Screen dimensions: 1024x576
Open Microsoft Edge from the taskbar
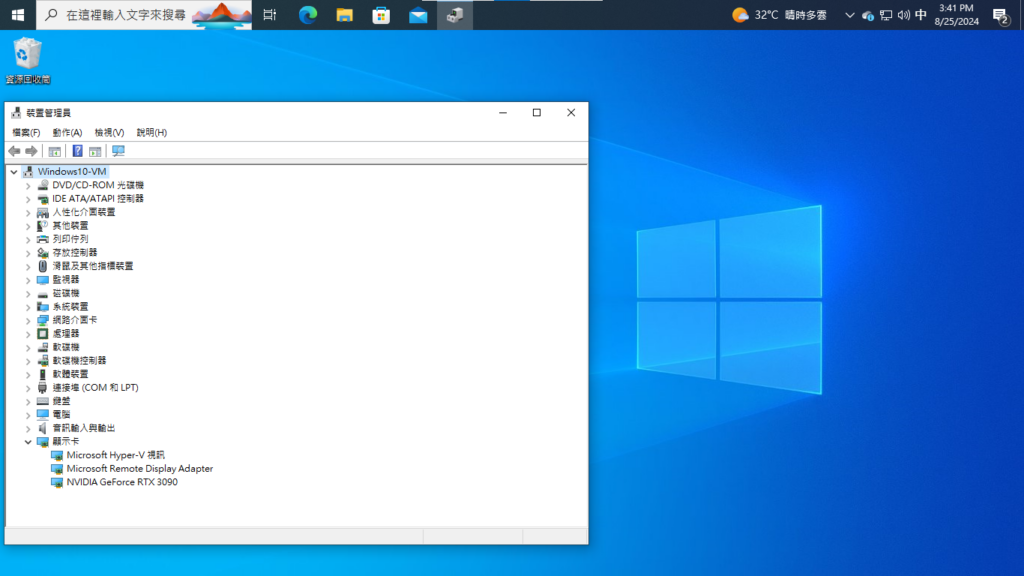click(x=308, y=15)
